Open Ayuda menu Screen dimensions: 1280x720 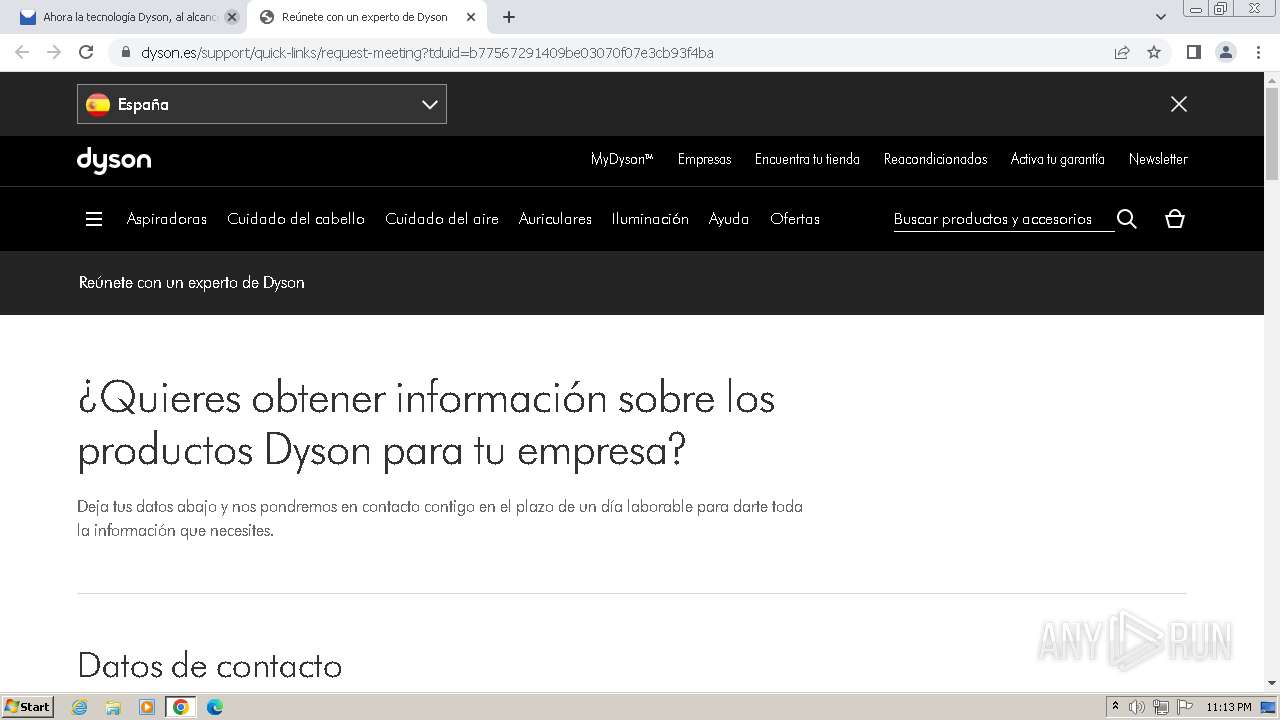(x=729, y=219)
